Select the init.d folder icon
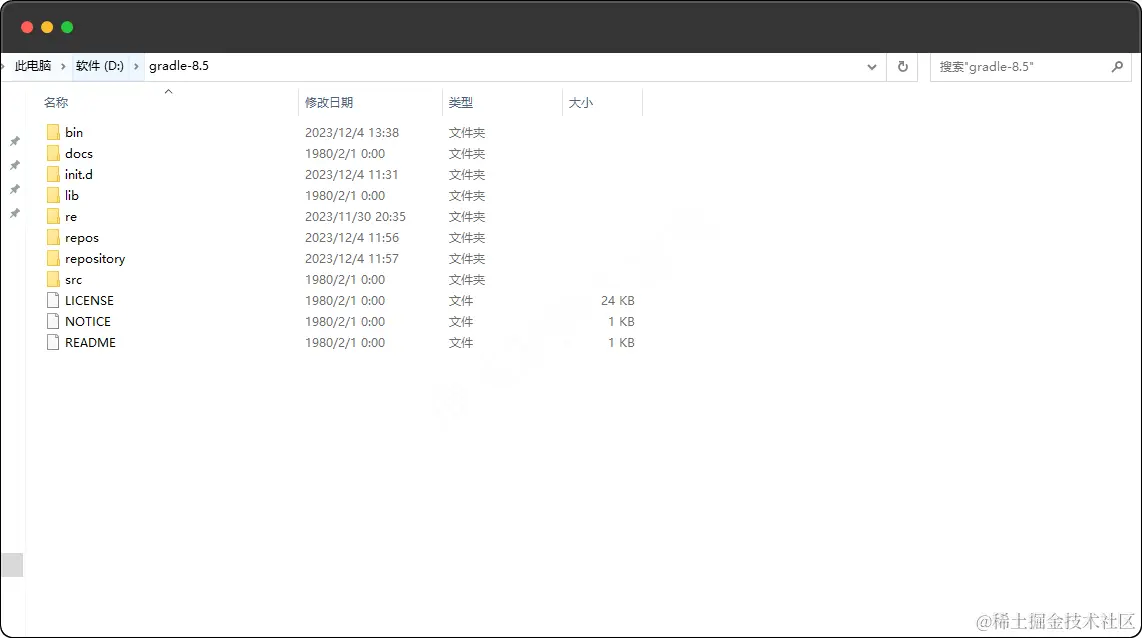The height and width of the screenshot is (638, 1142). pos(52,174)
